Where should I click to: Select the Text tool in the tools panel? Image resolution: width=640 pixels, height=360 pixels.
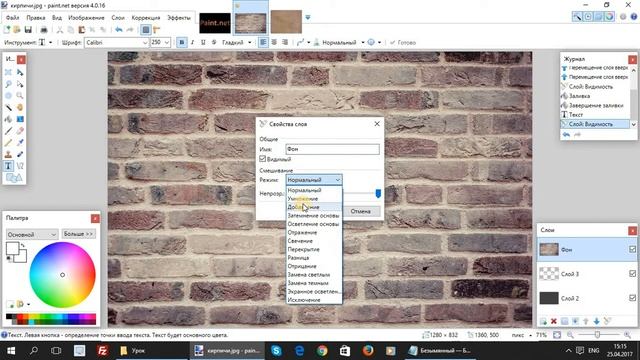tap(8, 166)
